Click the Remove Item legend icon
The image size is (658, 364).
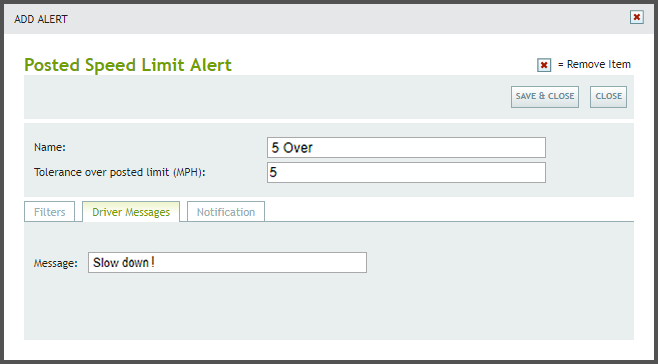544,65
